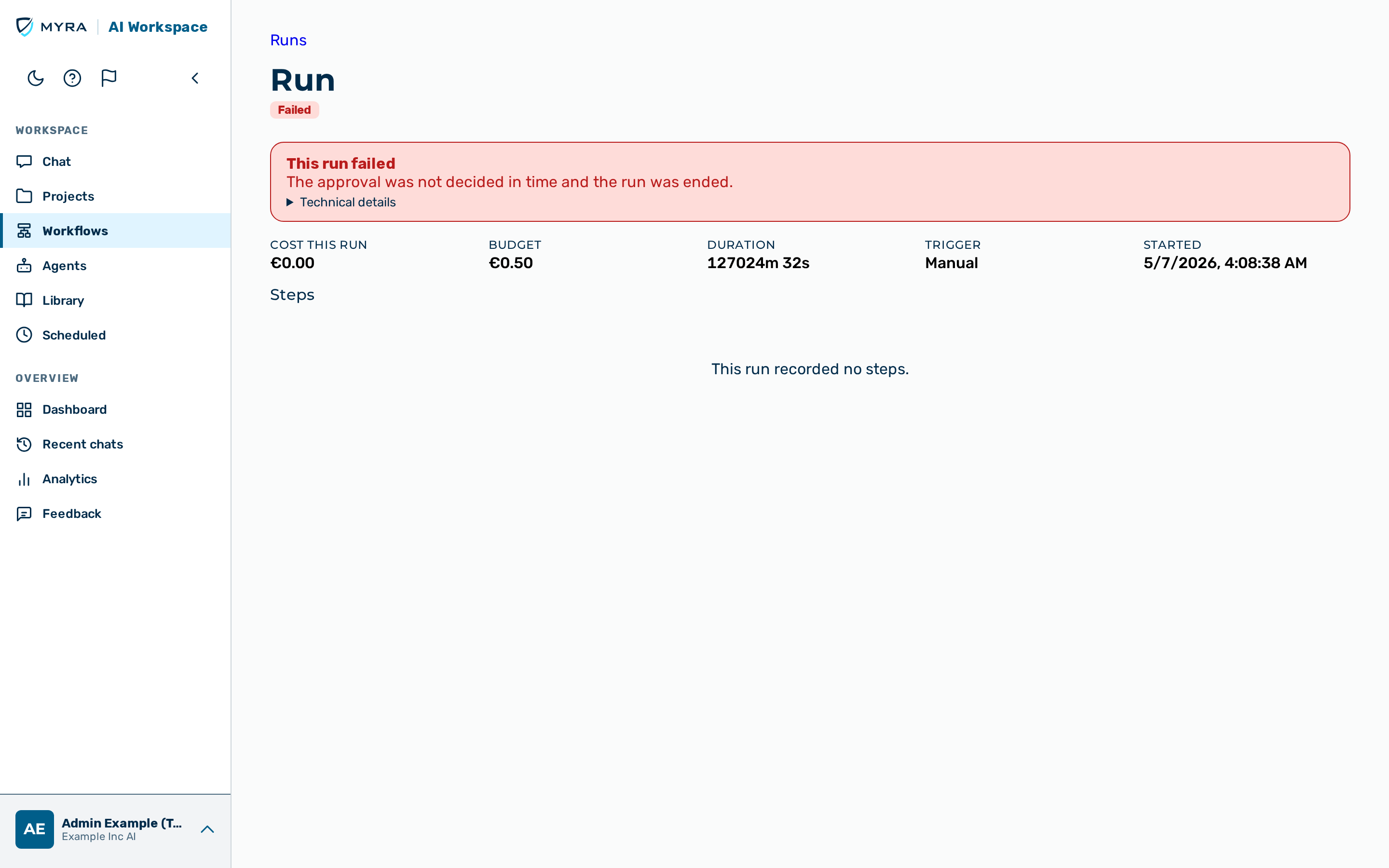This screenshot has width=1389, height=868.
Task: Click the Chat speech bubble icon
Action: [24, 162]
